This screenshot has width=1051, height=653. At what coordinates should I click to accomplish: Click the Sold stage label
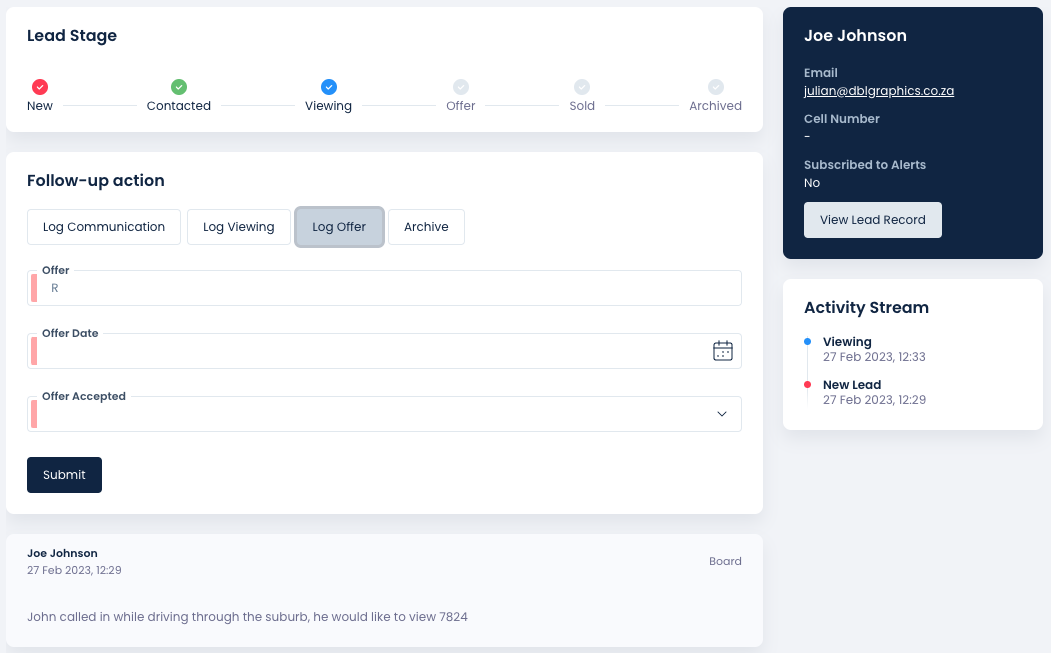582,106
